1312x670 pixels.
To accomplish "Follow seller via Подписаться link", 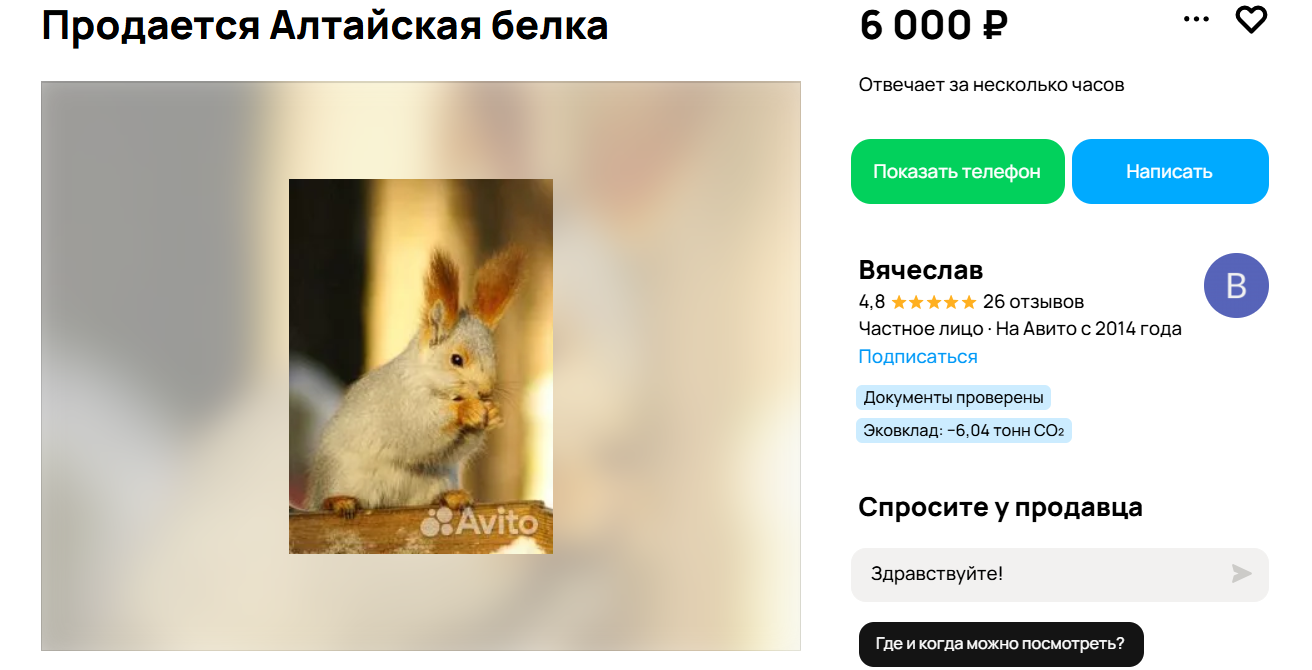I will [918, 357].
